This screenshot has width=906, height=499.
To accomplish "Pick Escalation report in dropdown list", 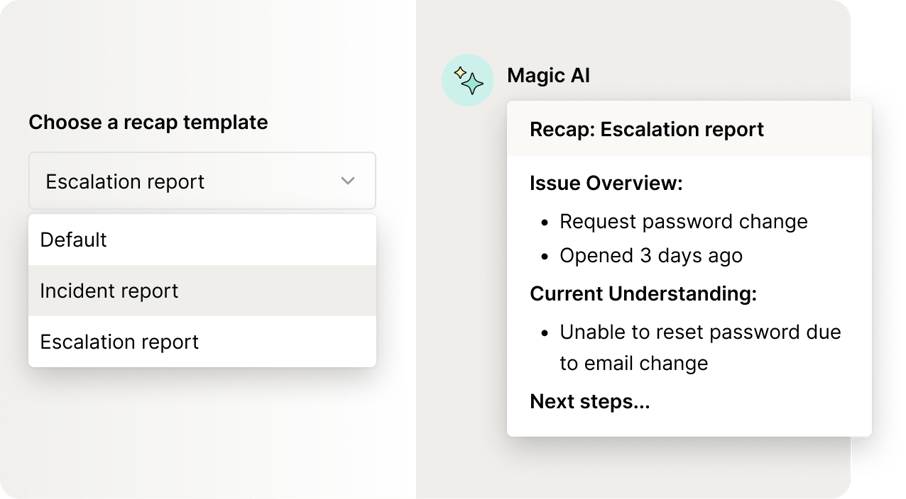I will 202,341.
